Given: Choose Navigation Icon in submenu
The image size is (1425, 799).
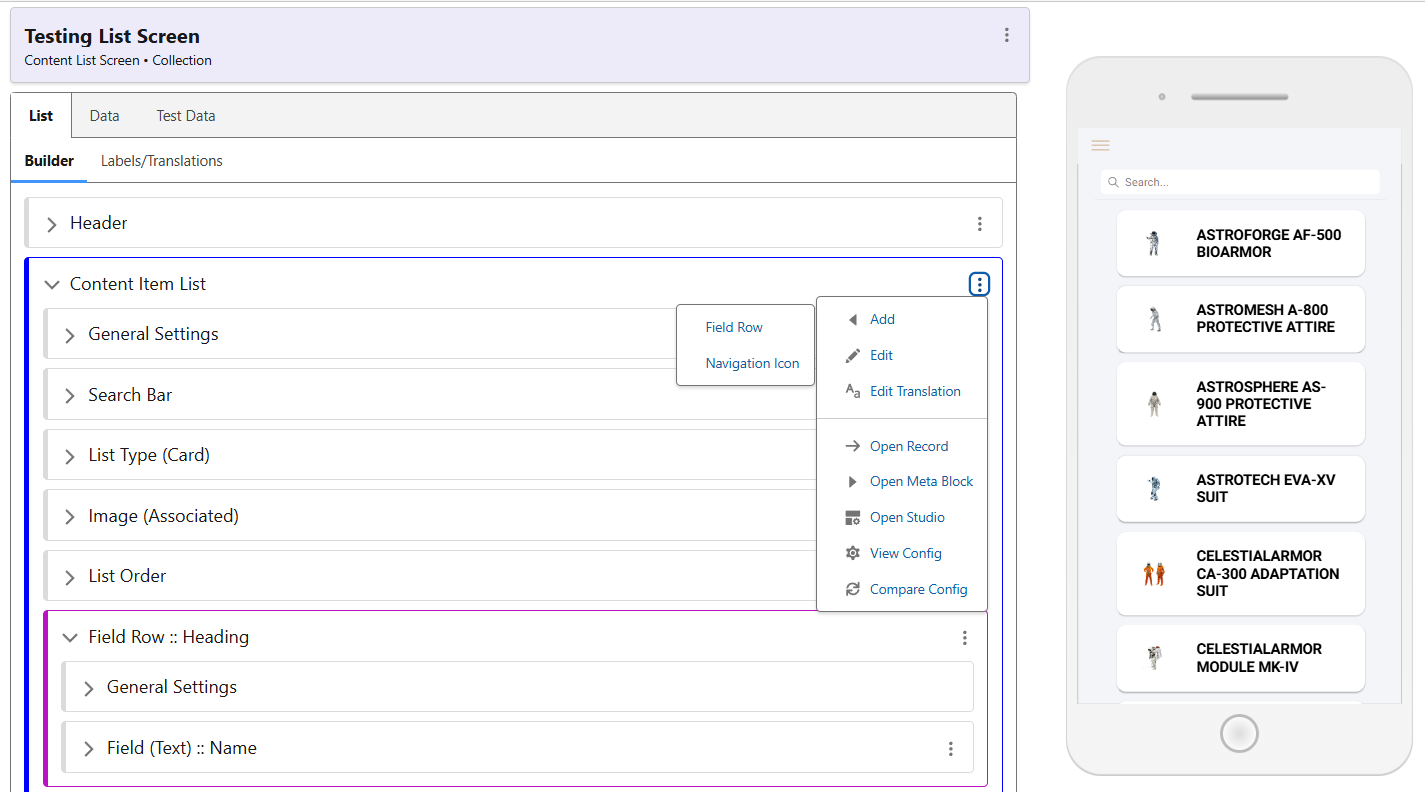Looking at the screenshot, I should [752, 363].
